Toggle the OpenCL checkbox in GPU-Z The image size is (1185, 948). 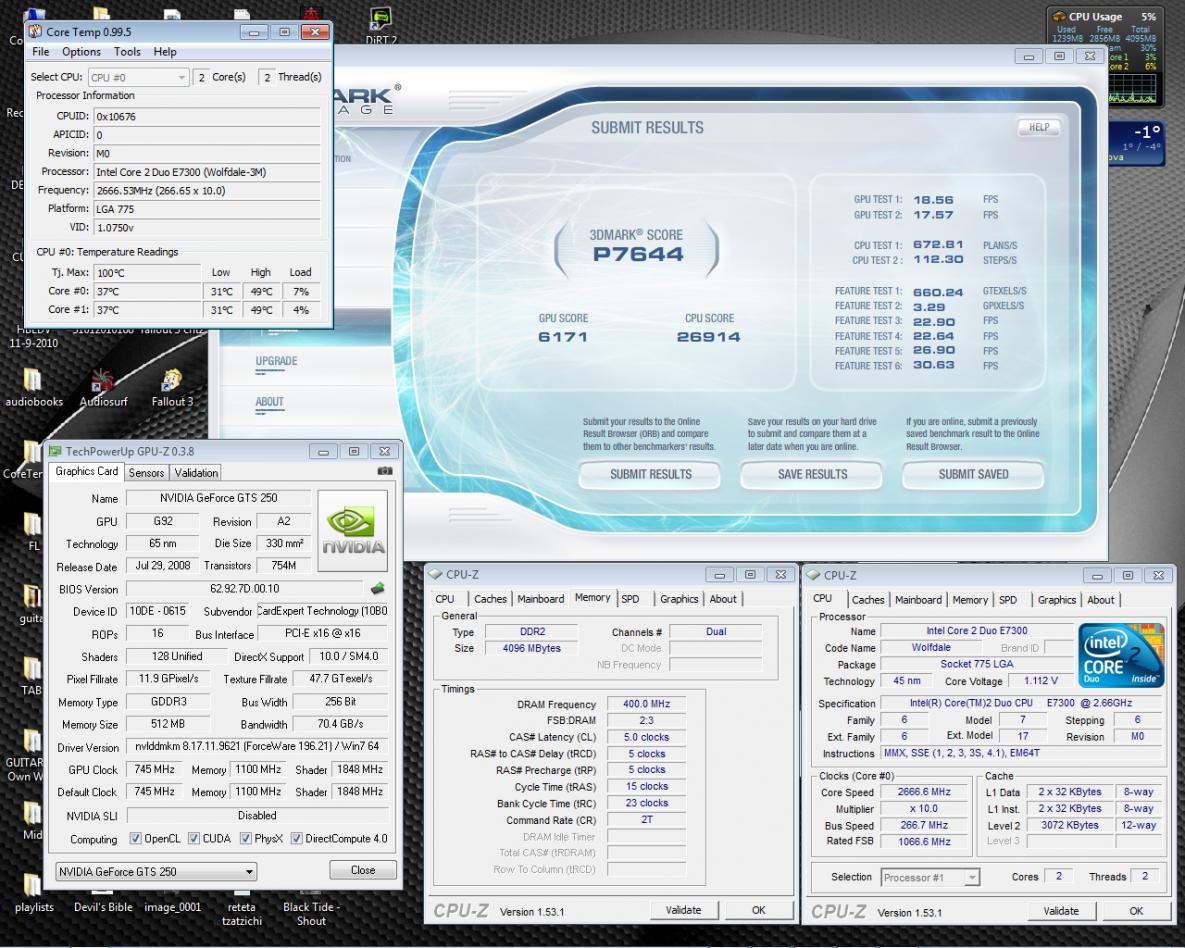pyautogui.click(x=135, y=838)
